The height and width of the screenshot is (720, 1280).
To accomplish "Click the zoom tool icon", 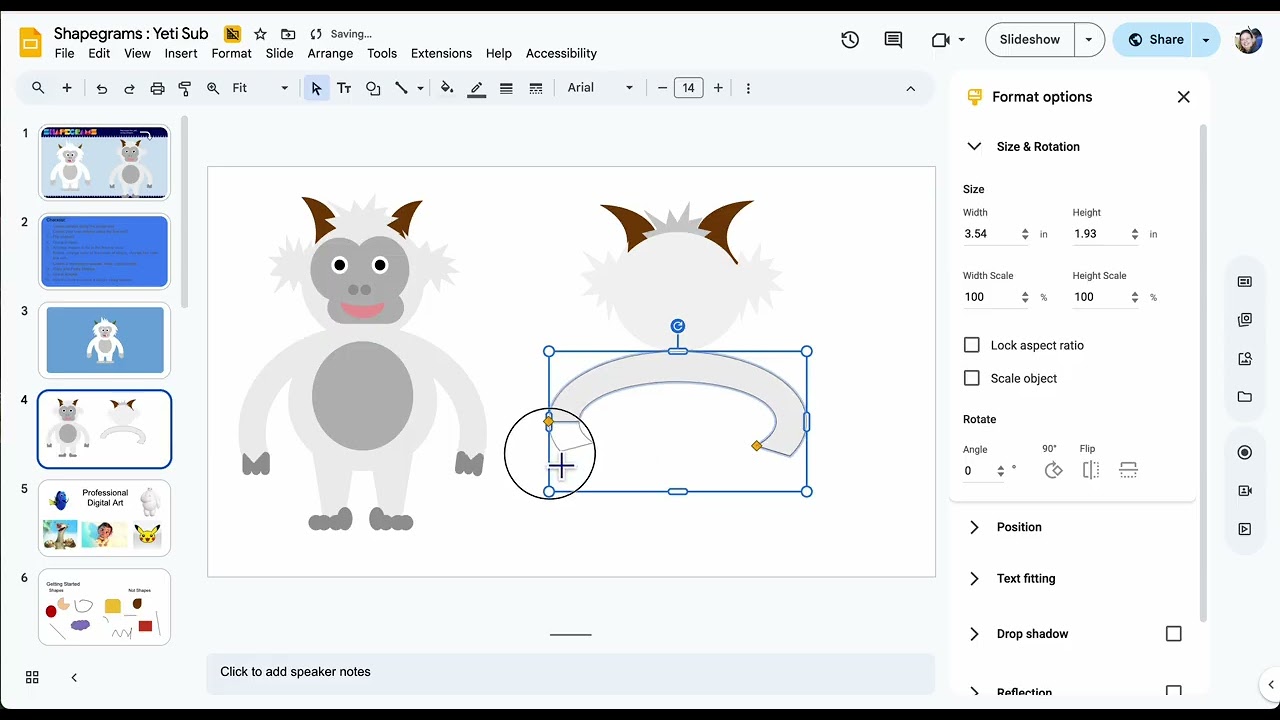I will 213,88.
